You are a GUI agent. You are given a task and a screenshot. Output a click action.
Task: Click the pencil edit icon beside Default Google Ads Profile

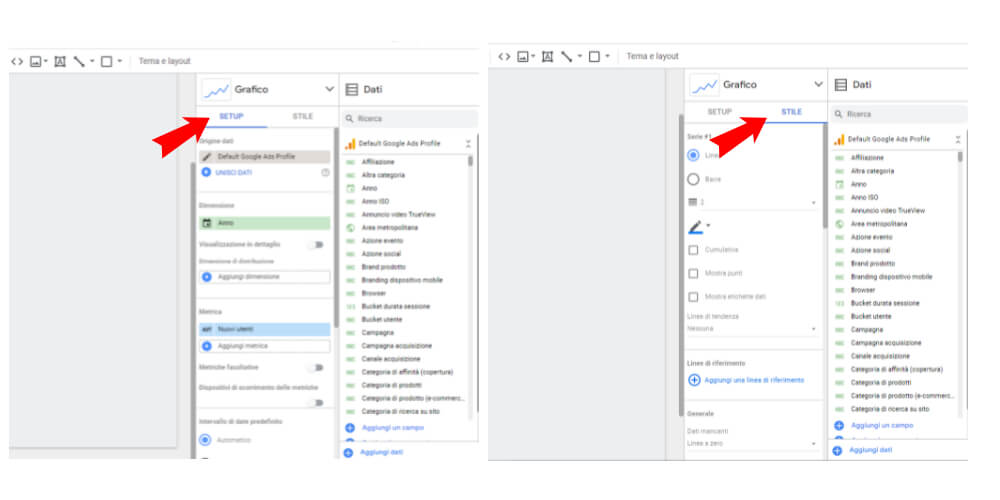tap(207, 157)
